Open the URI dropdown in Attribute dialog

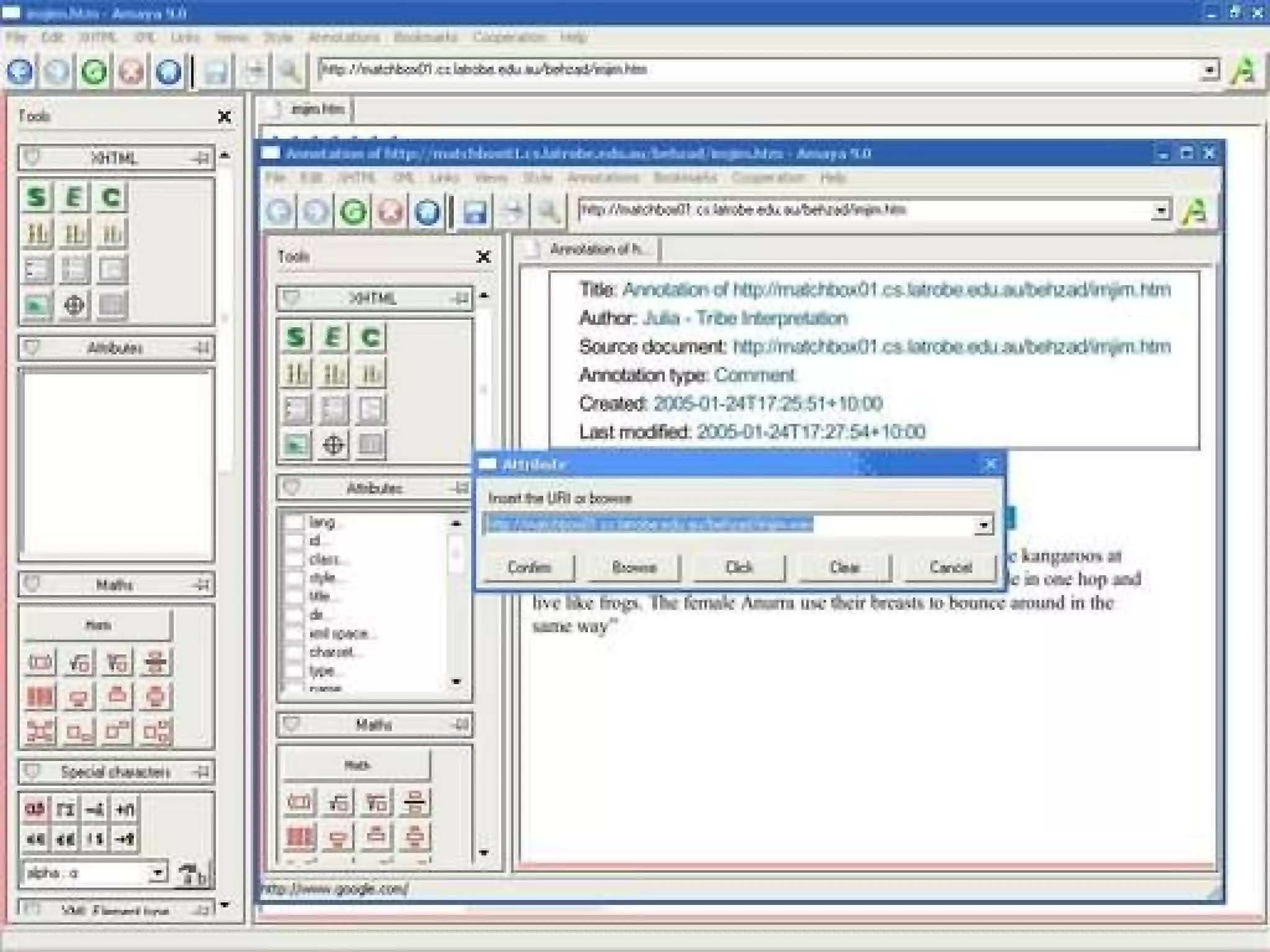983,526
